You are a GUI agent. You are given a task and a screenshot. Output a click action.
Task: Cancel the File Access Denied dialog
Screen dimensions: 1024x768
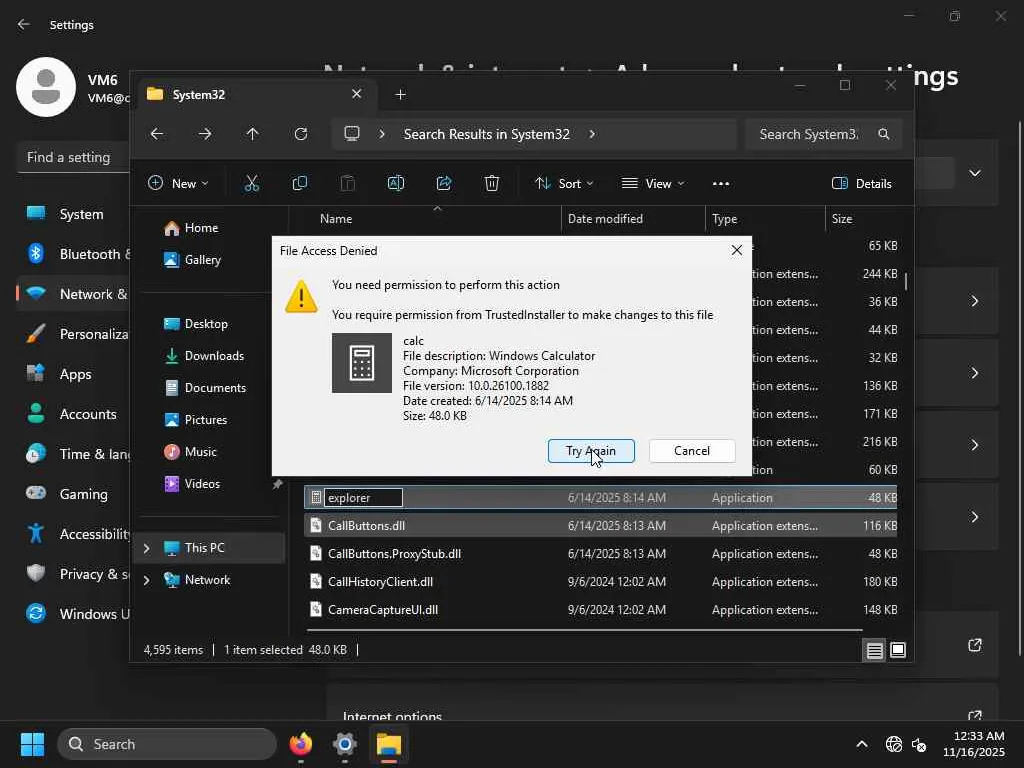pyautogui.click(x=692, y=451)
